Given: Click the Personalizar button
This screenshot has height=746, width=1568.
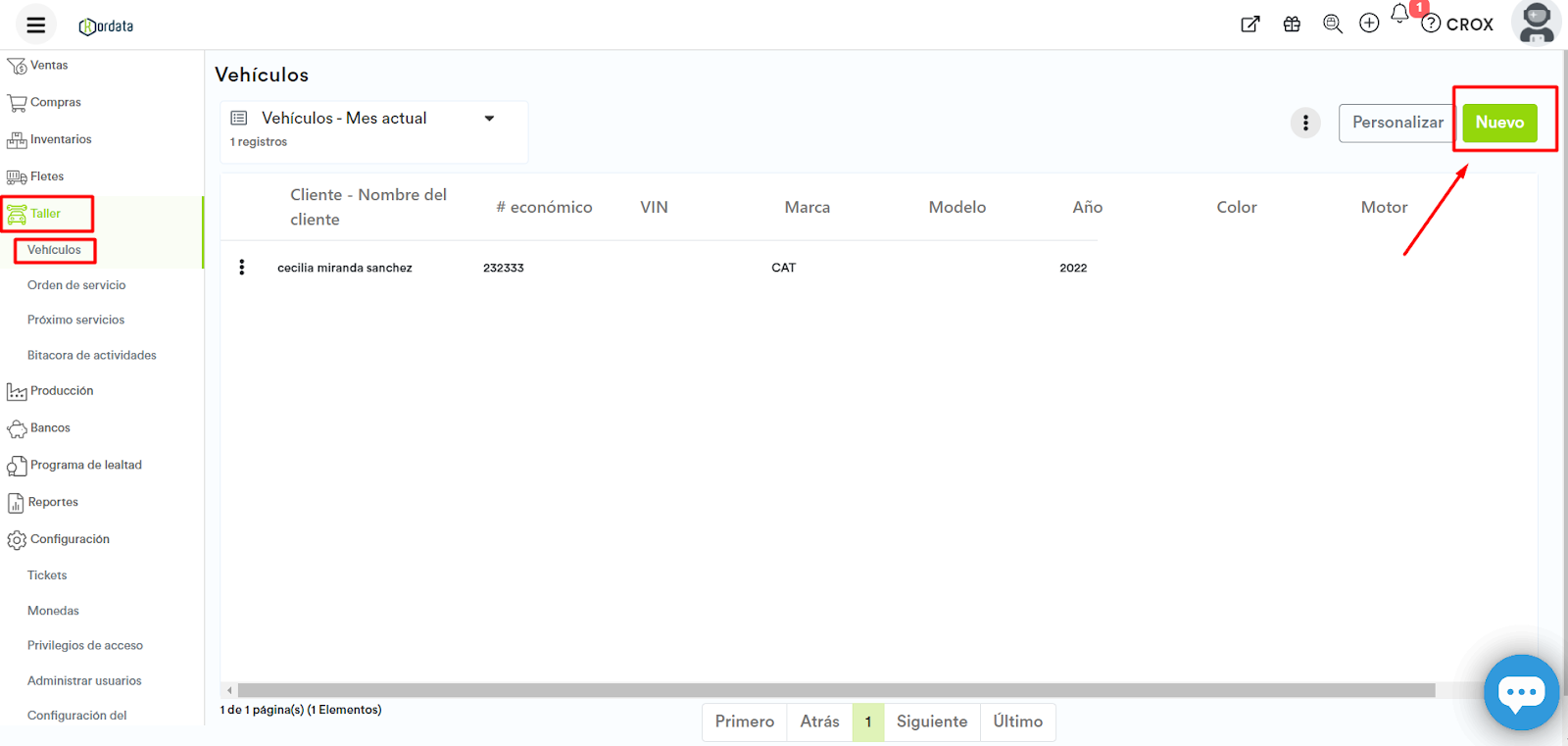Looking at the screenshot, I should click(1396, 123).
